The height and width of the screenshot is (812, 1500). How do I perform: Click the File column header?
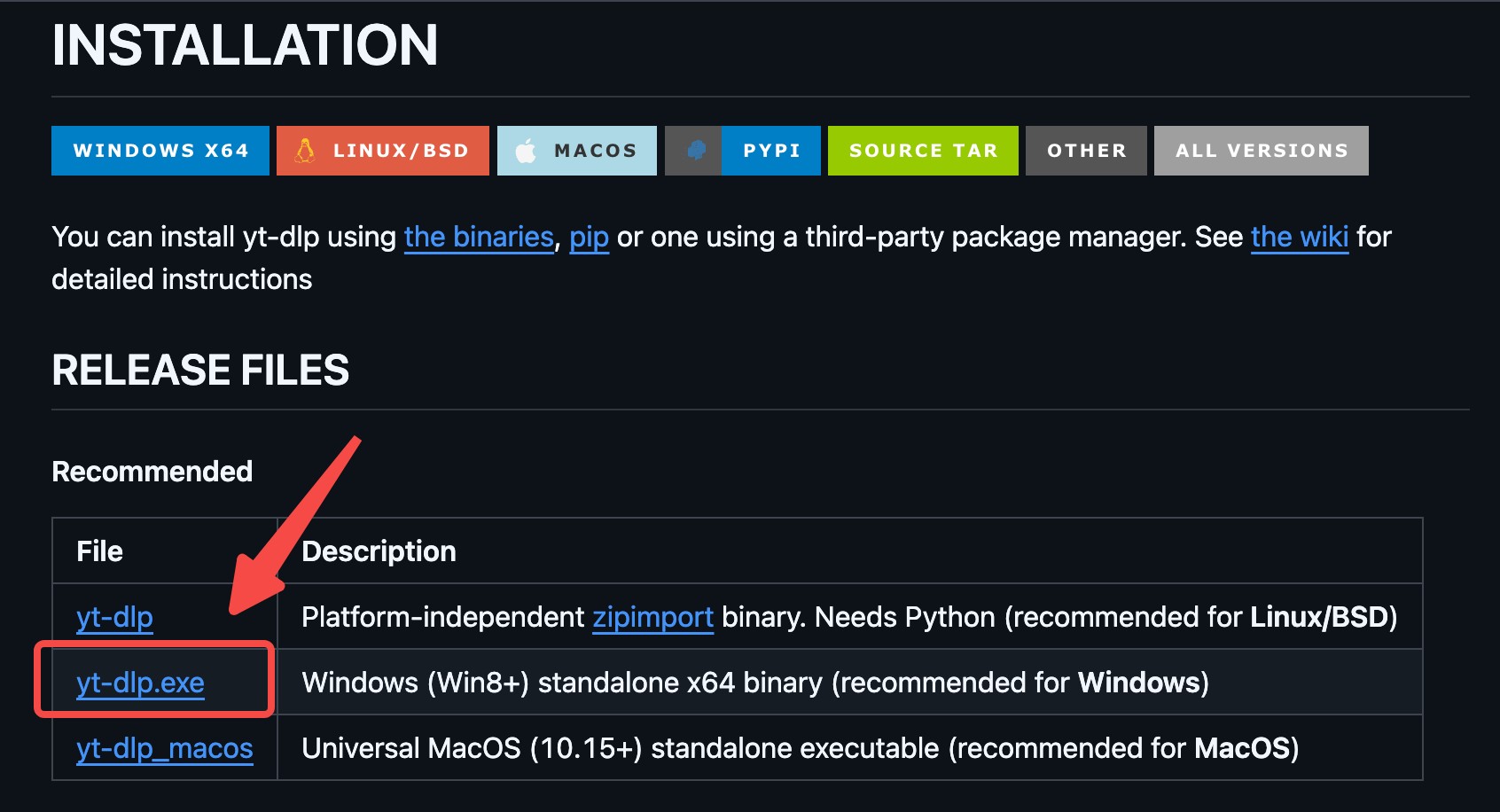coord(99,551)
